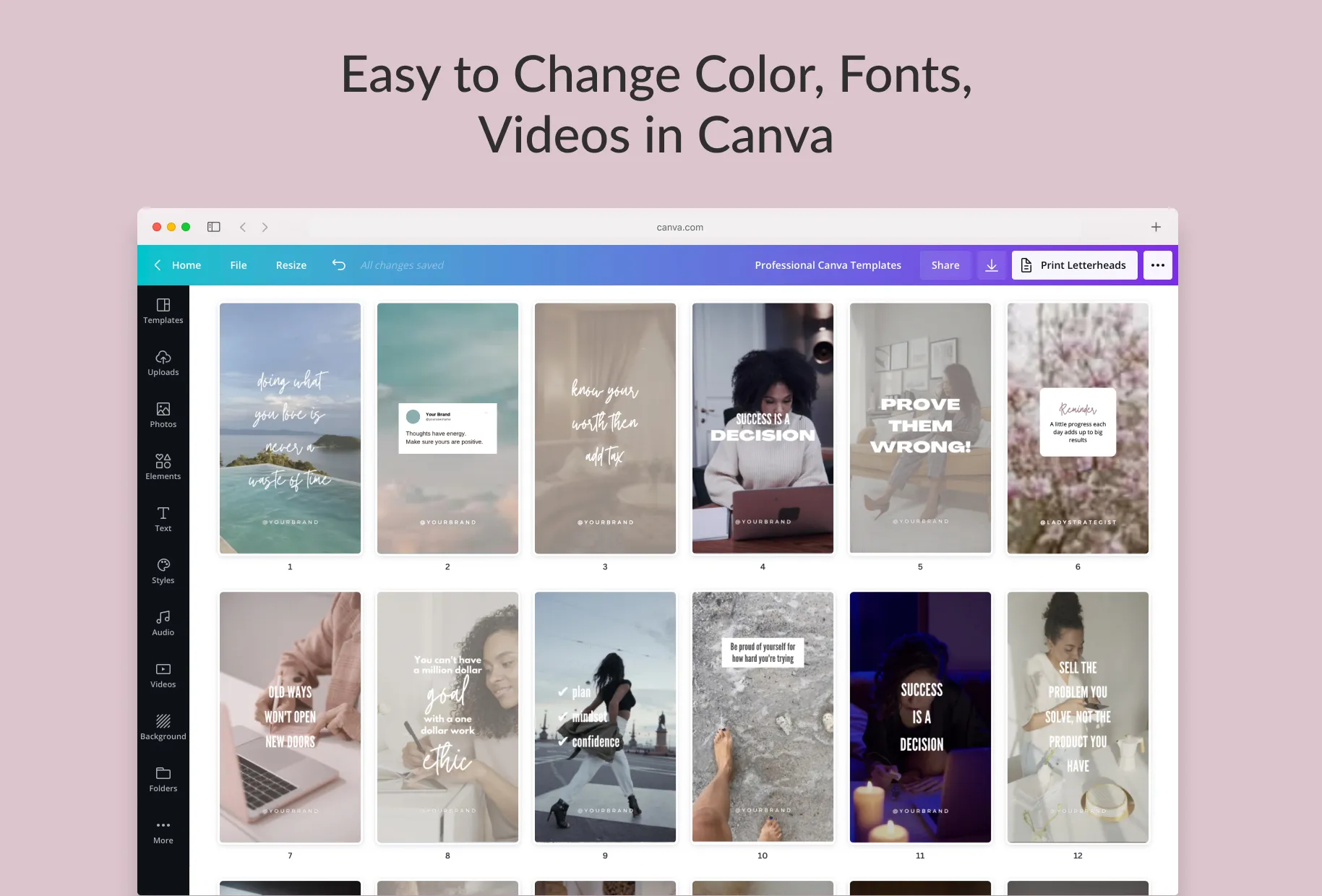Open a new browser tab with plus
1322x896 pixels.
point(1156,227)
